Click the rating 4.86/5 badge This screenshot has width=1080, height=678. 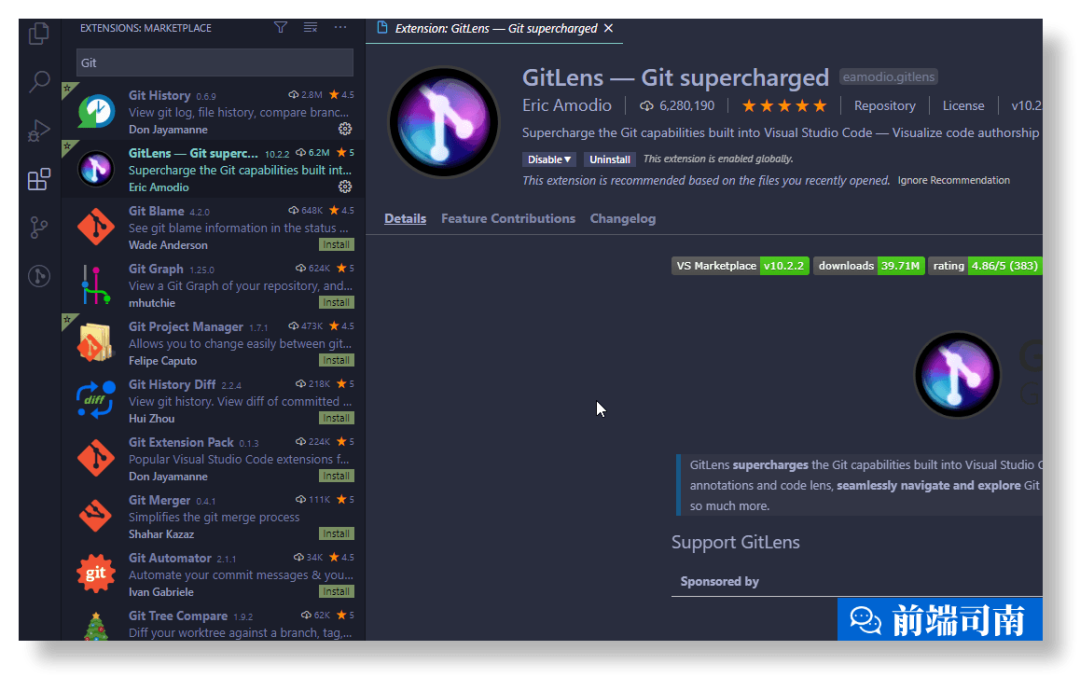coord(985,266)
